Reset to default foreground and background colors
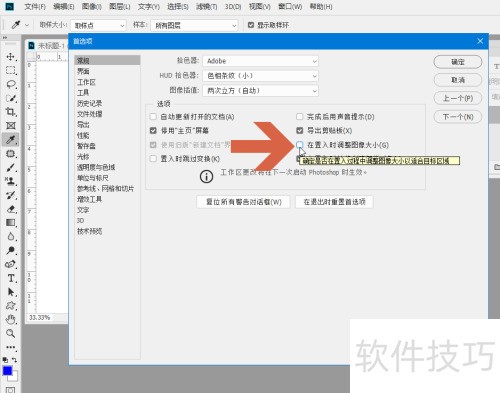 [5, 360]
